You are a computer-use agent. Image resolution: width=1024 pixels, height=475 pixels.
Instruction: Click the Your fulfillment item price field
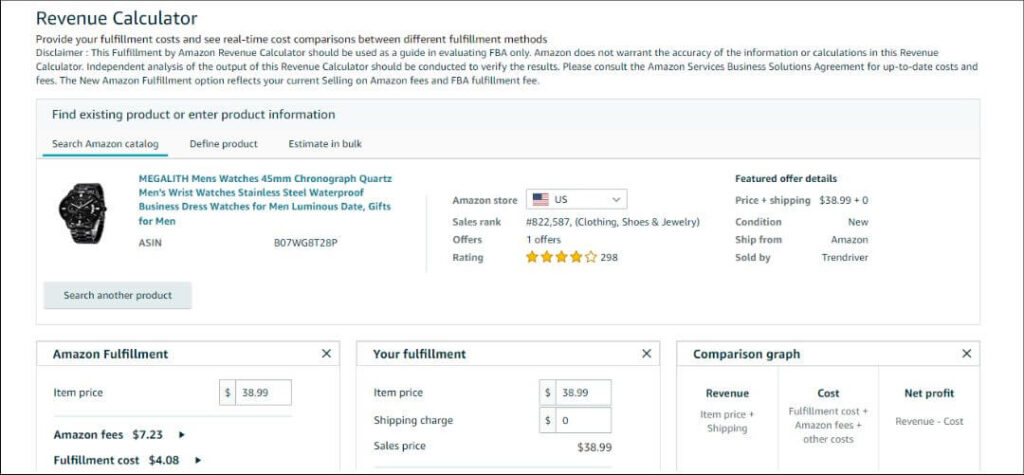click(583, 393)
